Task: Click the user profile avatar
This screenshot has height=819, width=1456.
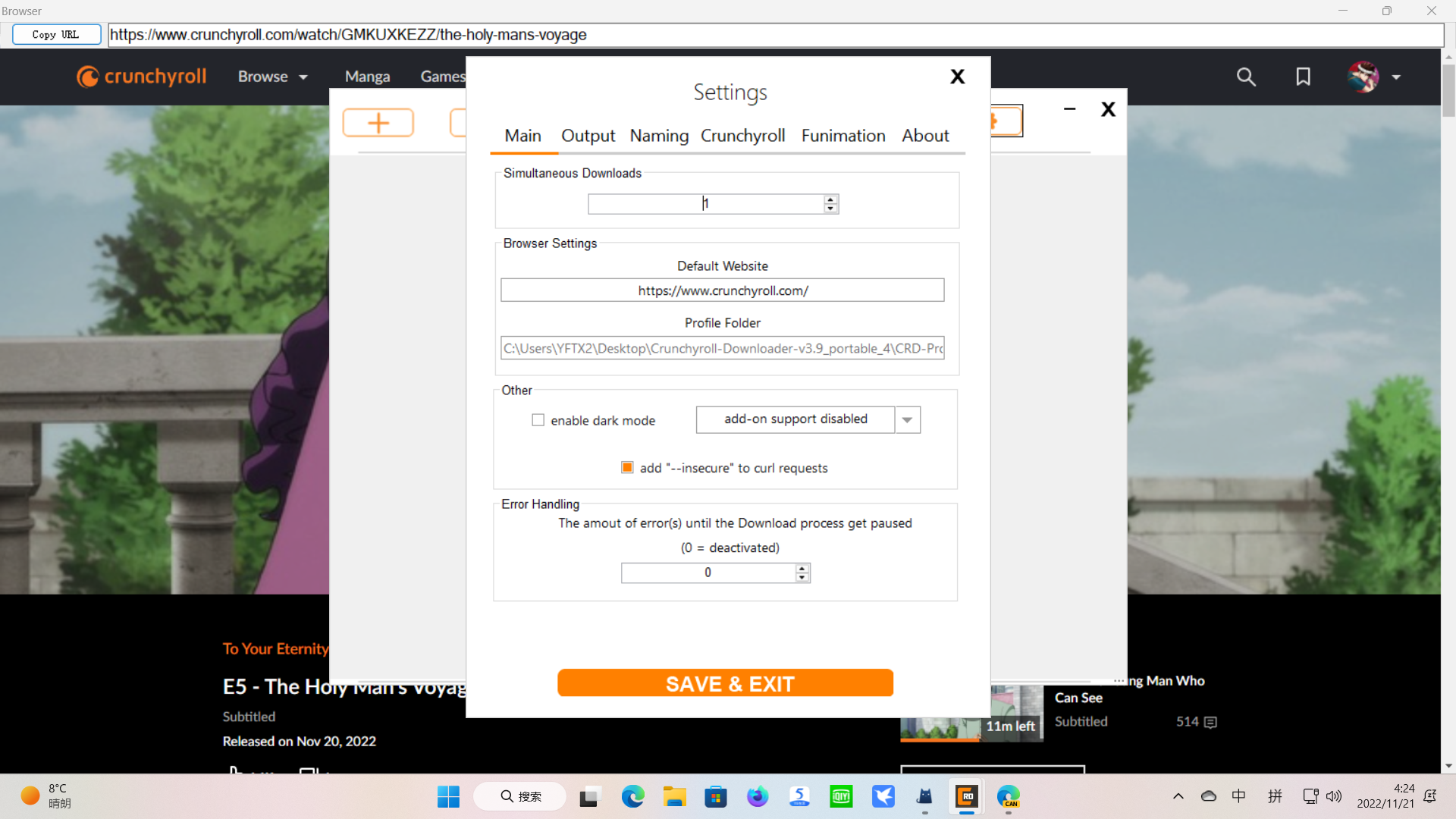Action: click(1363, 77)
